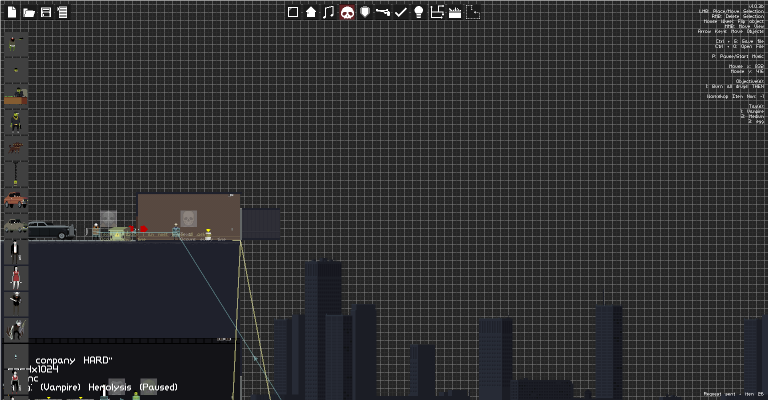768x400 pixels.
Task: Select the skull marker inside brown room
Action: [189, 218]
